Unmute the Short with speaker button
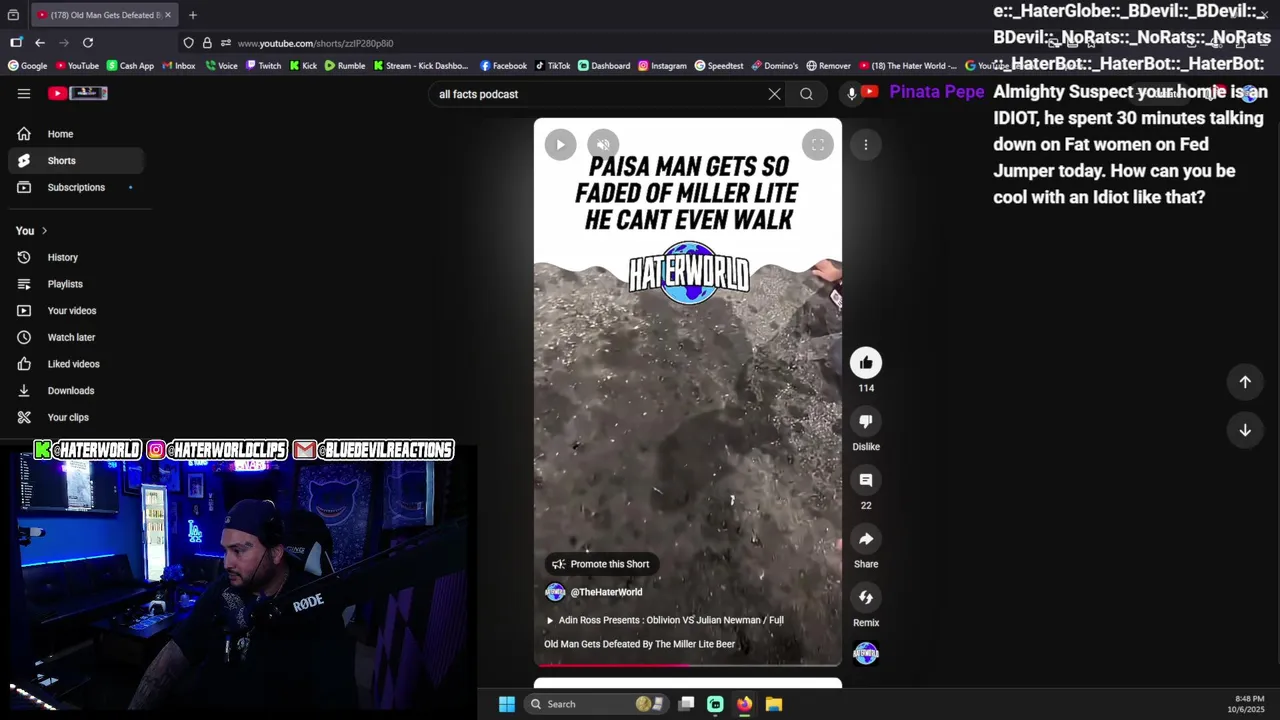The image size is (1280, 720). tap(603, 144)
